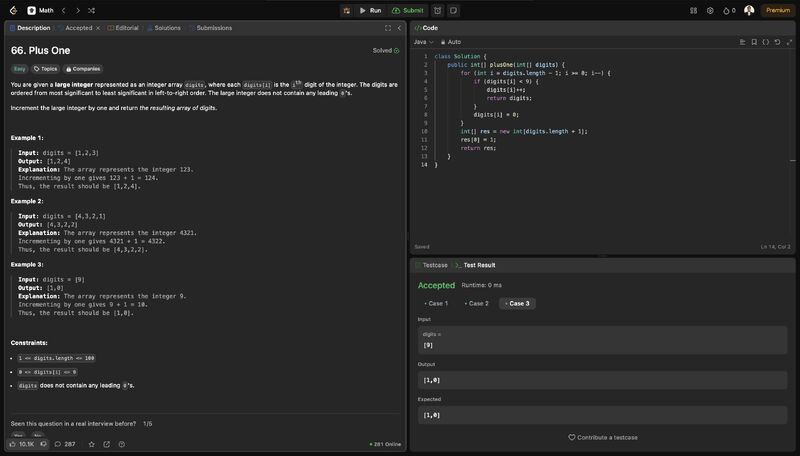Open the settings gear icon
This screenshot has width=800, height=456.
click(x=710, y=10)
